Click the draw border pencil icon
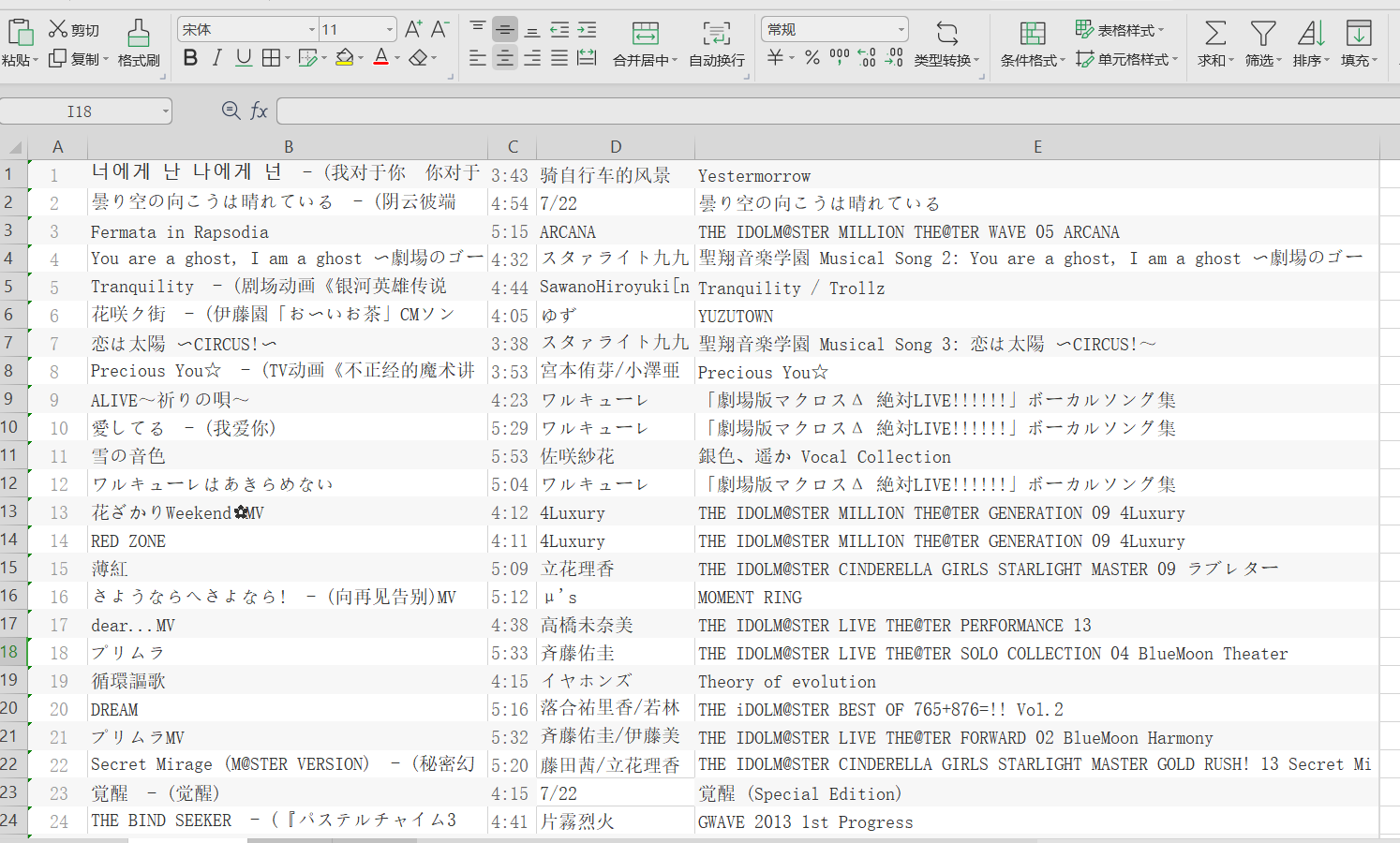 tap(306, 58)
